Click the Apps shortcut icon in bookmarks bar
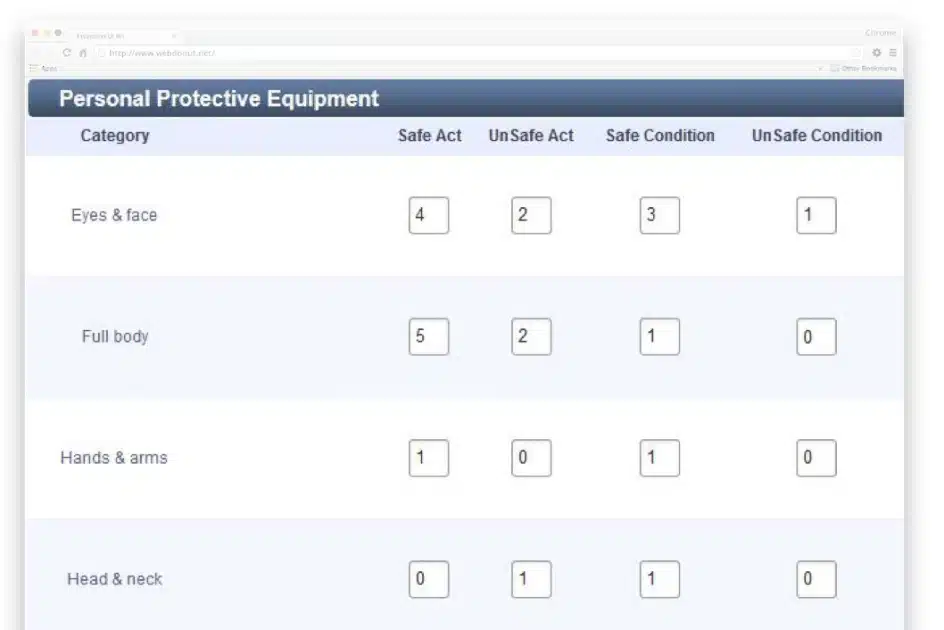The height and width of the screenshot is (630, 944). (x=48, y=67)
